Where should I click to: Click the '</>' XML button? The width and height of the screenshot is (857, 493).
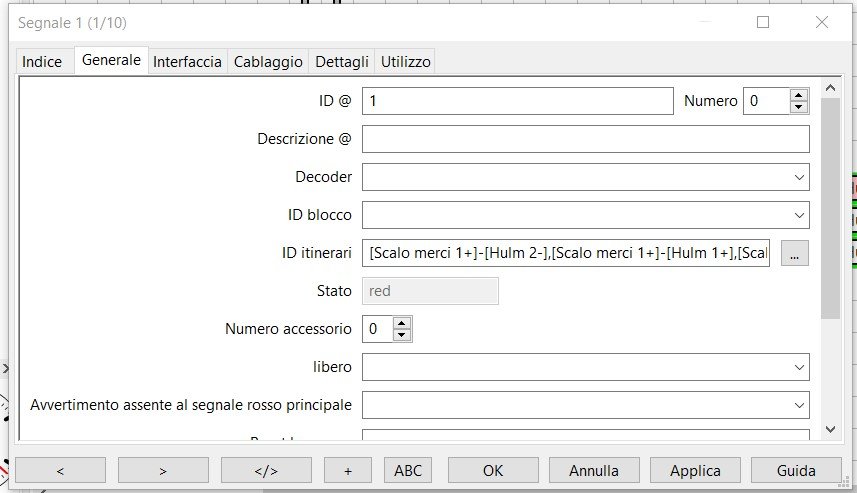pos(266,470)
